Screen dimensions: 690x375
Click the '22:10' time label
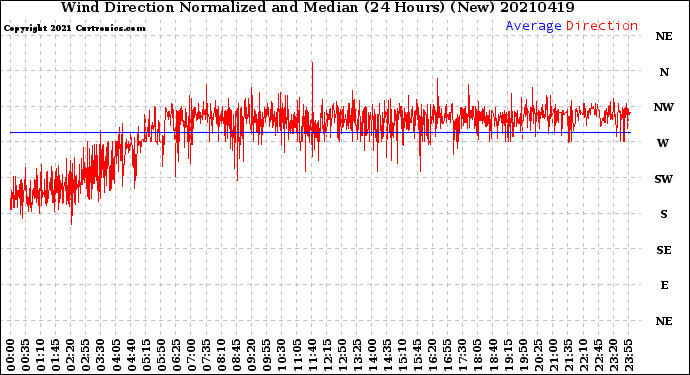tap(583, 355)
